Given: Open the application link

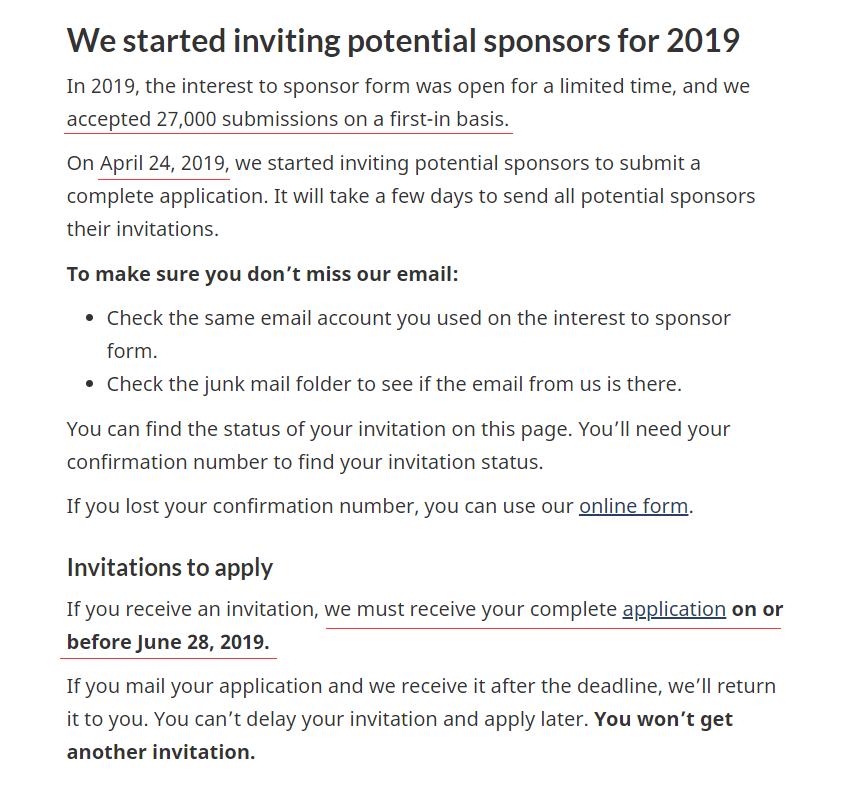Looking at the screenshot, I should (673, 609).
